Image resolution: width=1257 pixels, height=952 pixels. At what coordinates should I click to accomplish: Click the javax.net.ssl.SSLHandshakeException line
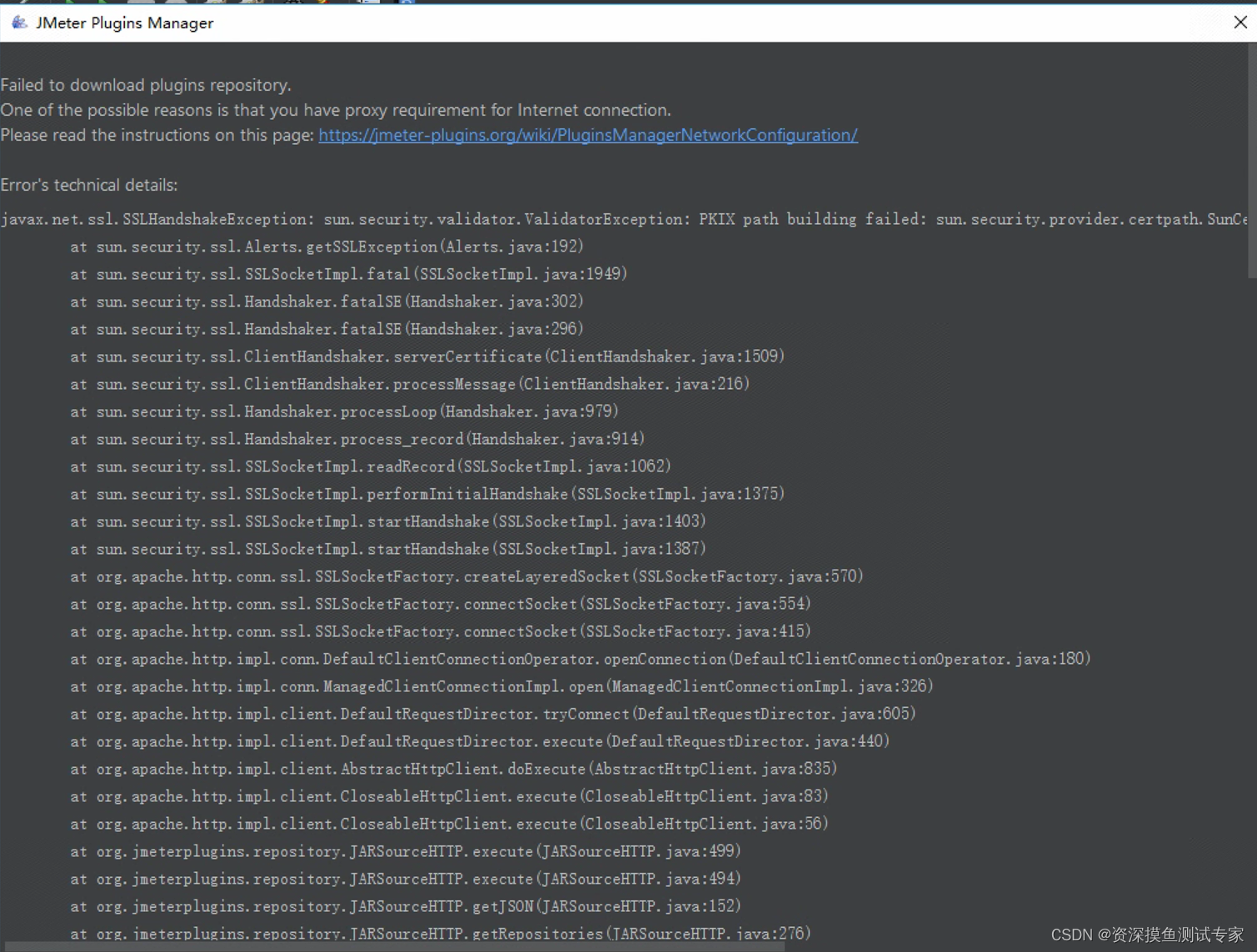pyautogui.click(x=623, y=219)
